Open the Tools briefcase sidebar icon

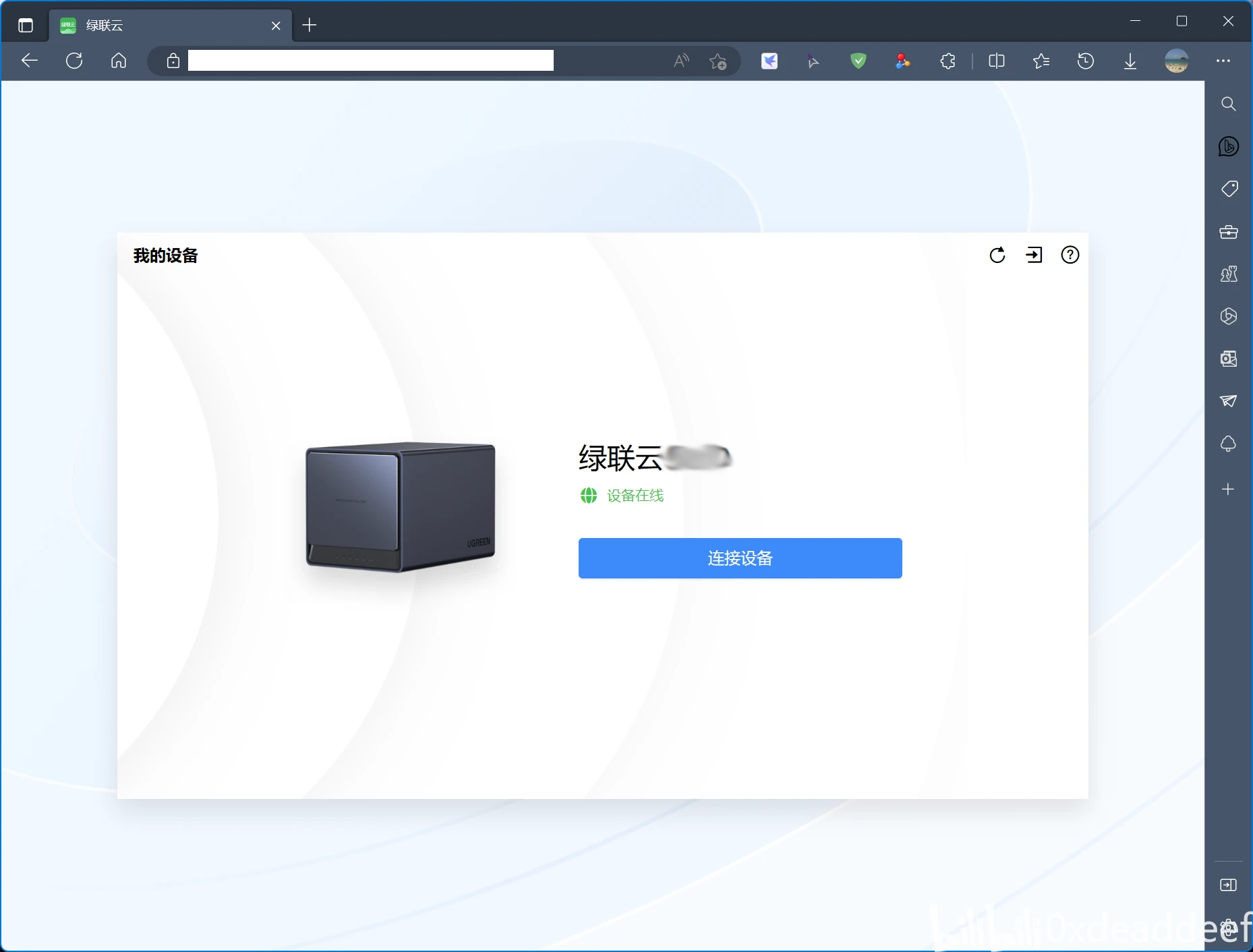click(x=1229, y=232)
